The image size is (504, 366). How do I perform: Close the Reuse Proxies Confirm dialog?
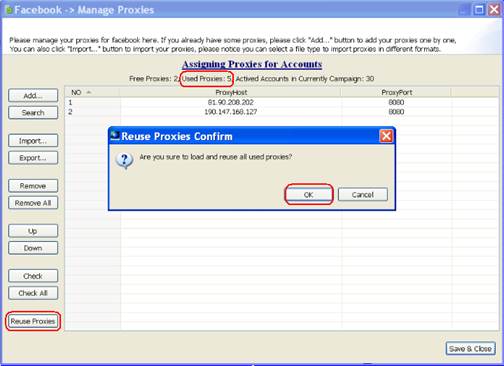tap(386, 136)
